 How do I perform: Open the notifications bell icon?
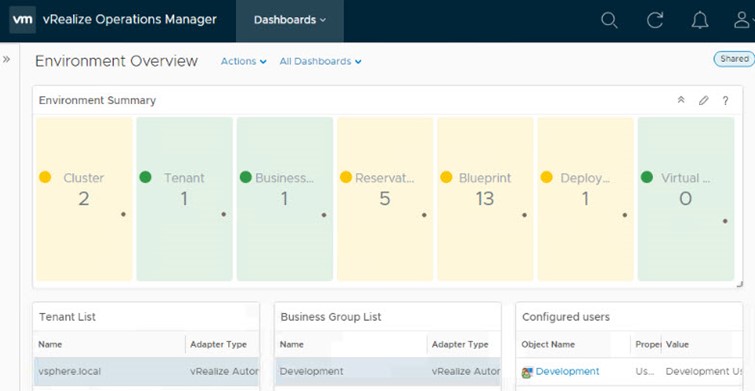click(700, 20)
